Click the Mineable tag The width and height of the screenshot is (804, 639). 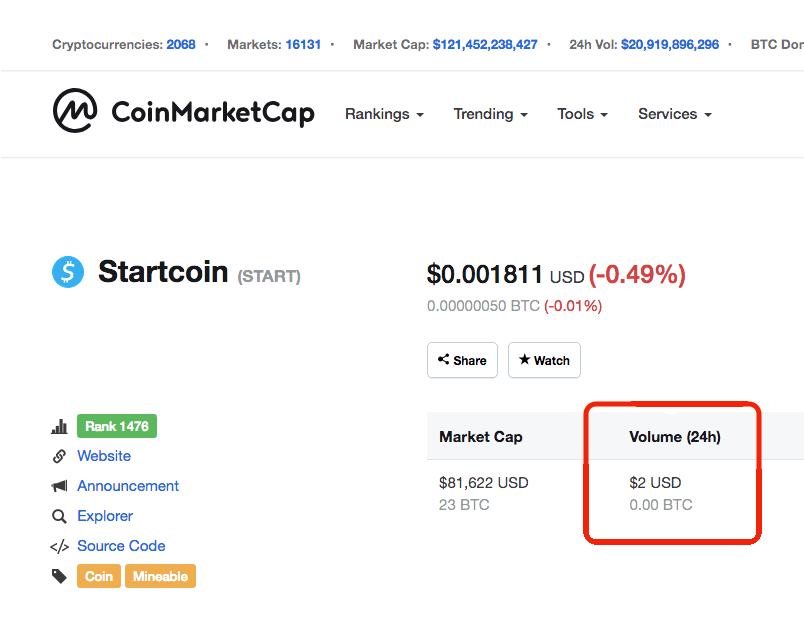coord(160,576)
